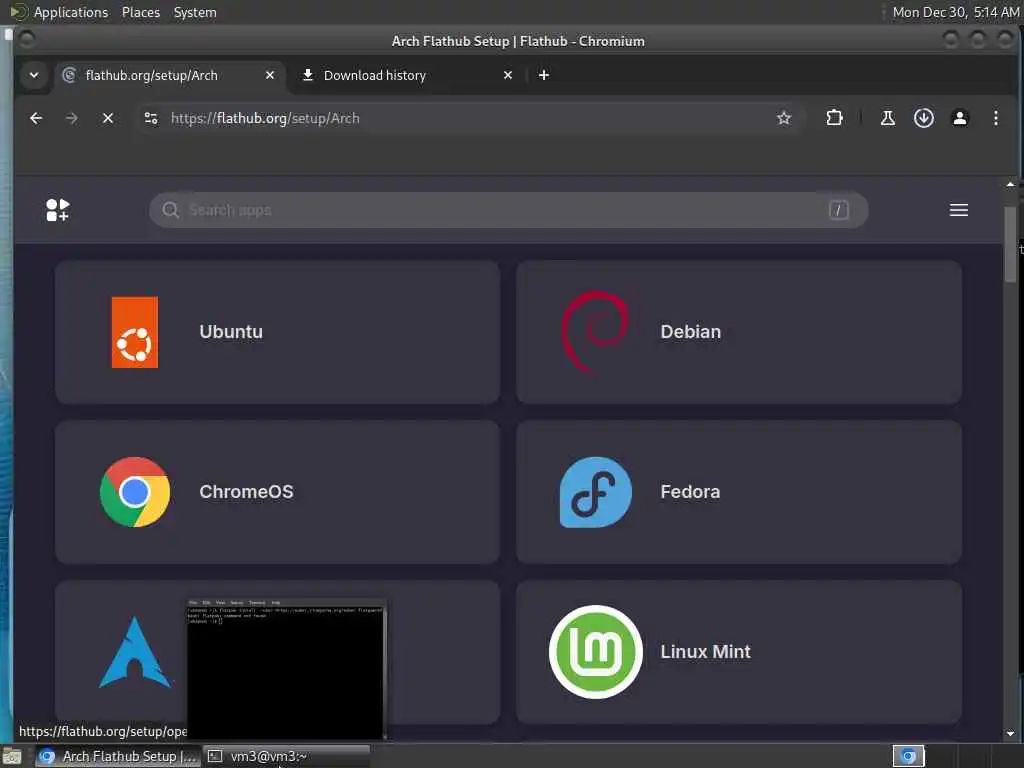Close the flathub.org/setup/Arch tab
Viewport: 1024px width, 768px height.
(x=270, y=75)
